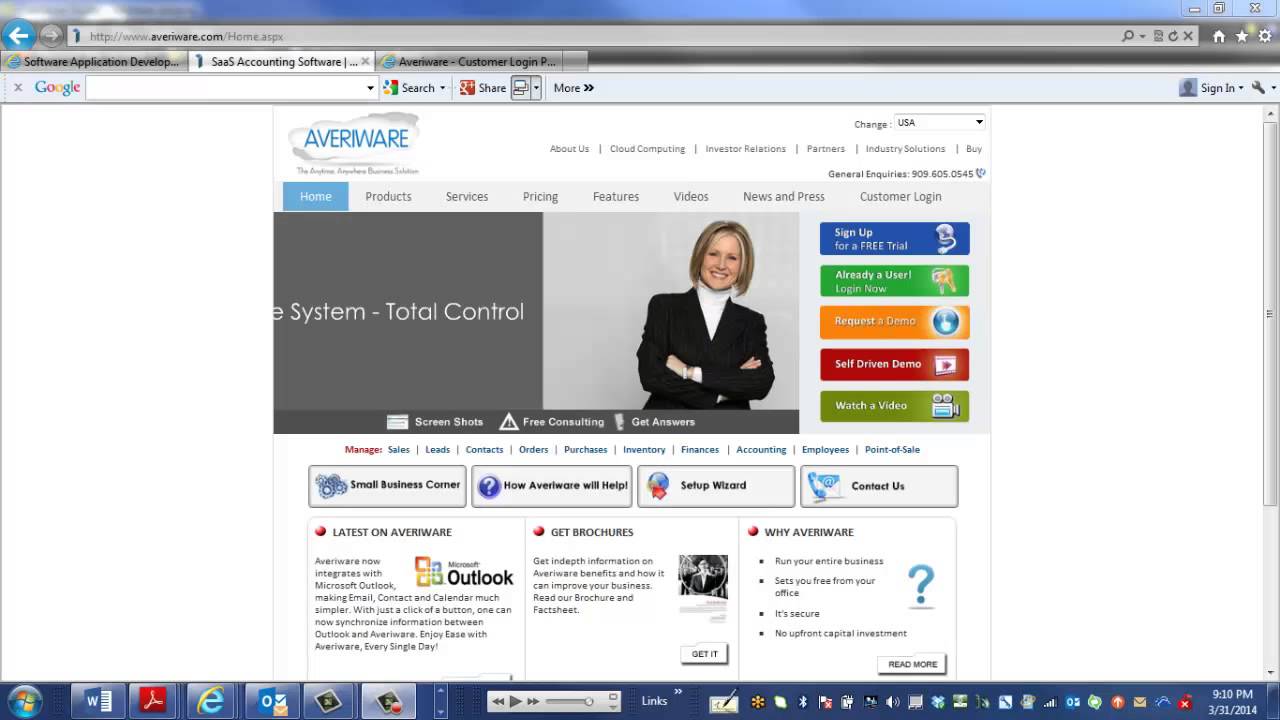Click the taskbar media player Play button

(x=515, y=701)
